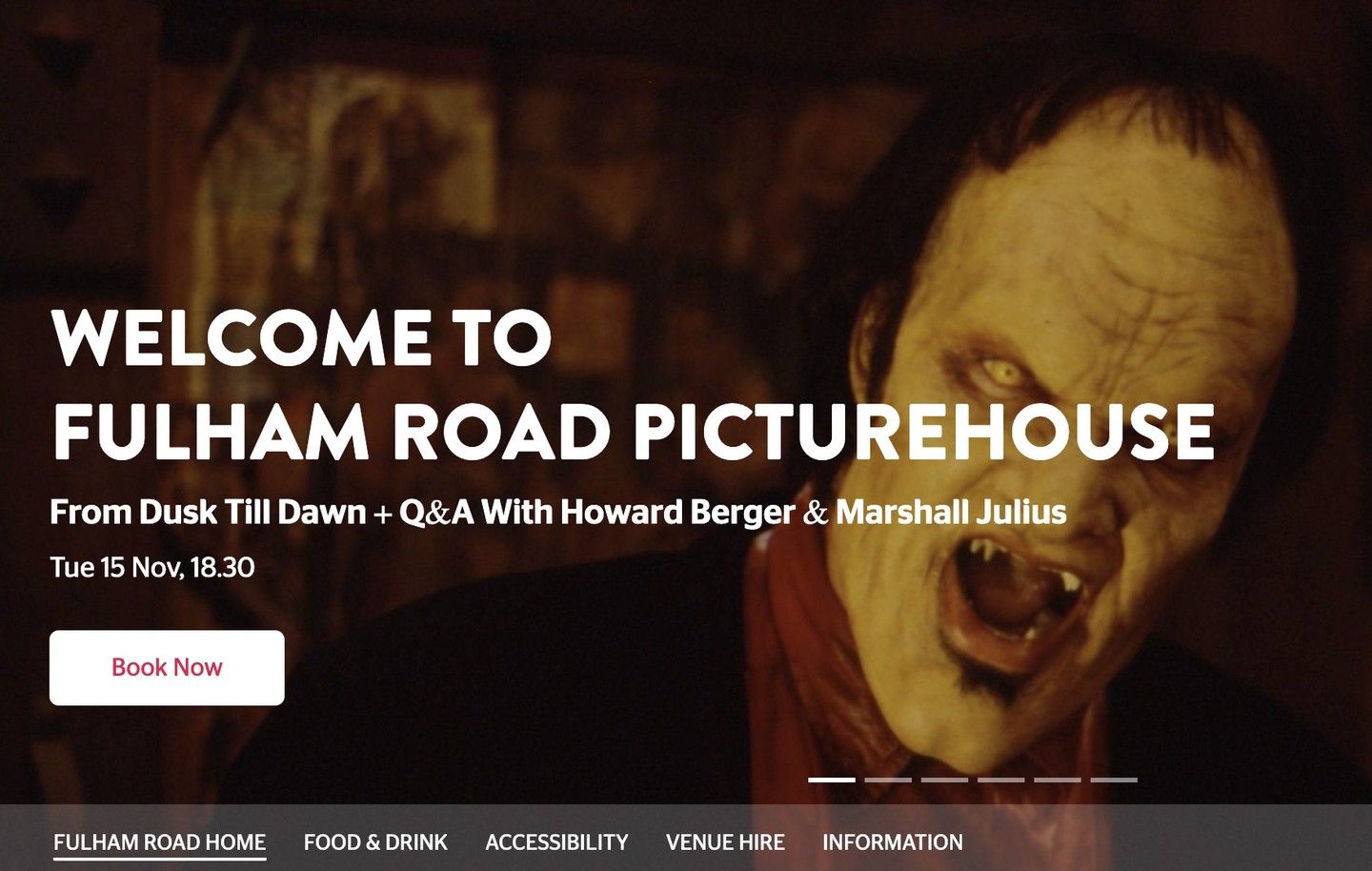The width and height of the screenshot is (1372, 871).
Task: Click the Marshall Julius name text
Action: pos(951,513)
